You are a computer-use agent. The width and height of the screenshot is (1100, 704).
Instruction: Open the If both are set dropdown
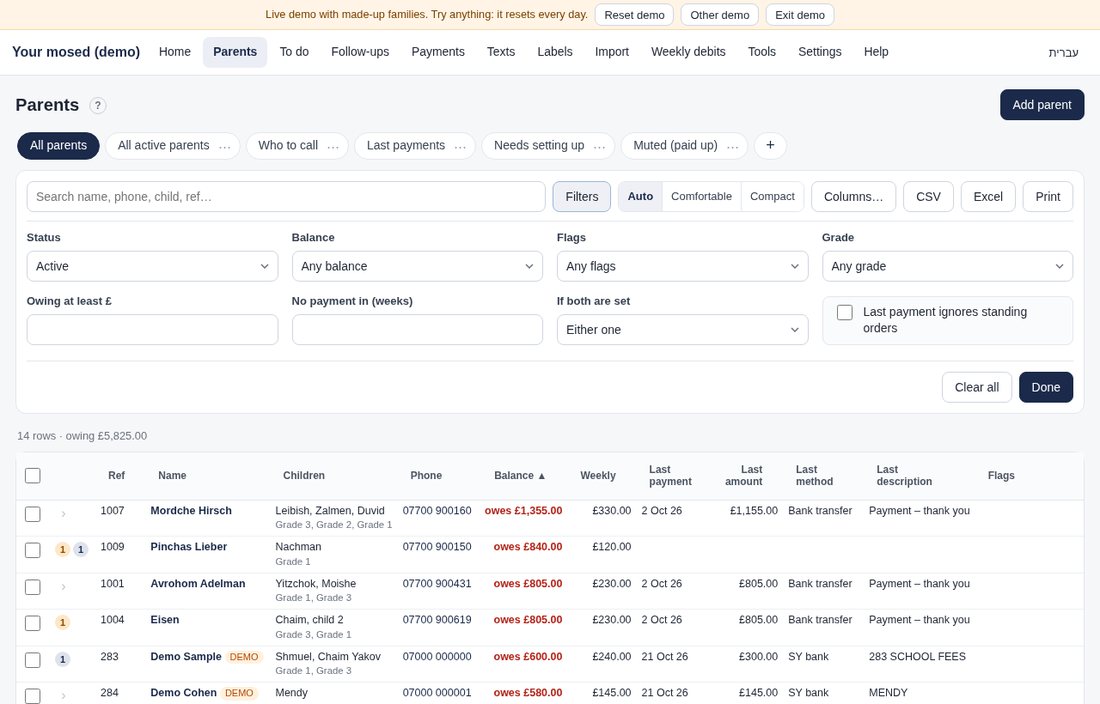pyautogui.click(x=683, y=330)
